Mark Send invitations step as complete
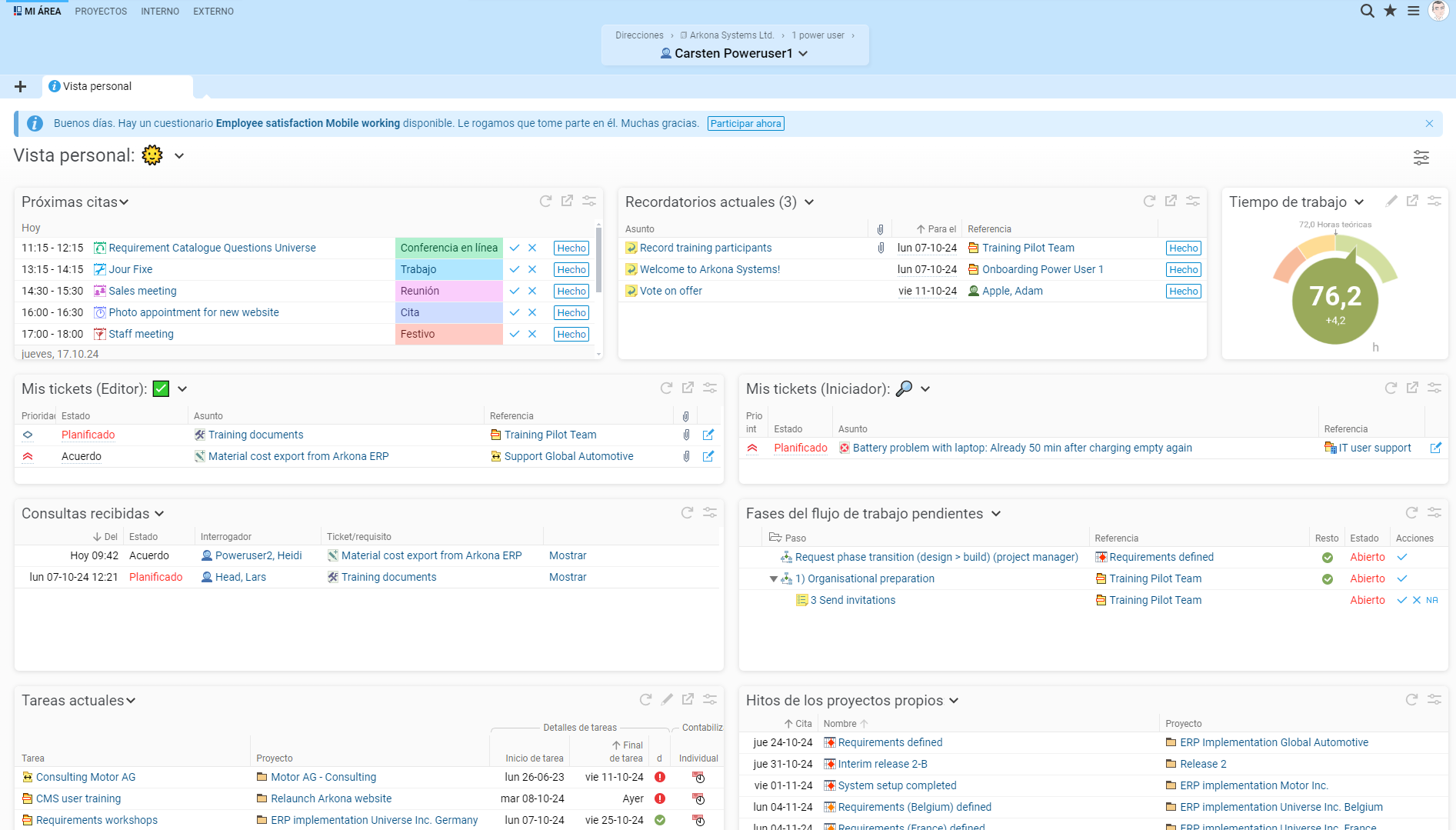 click(1401, 600)
